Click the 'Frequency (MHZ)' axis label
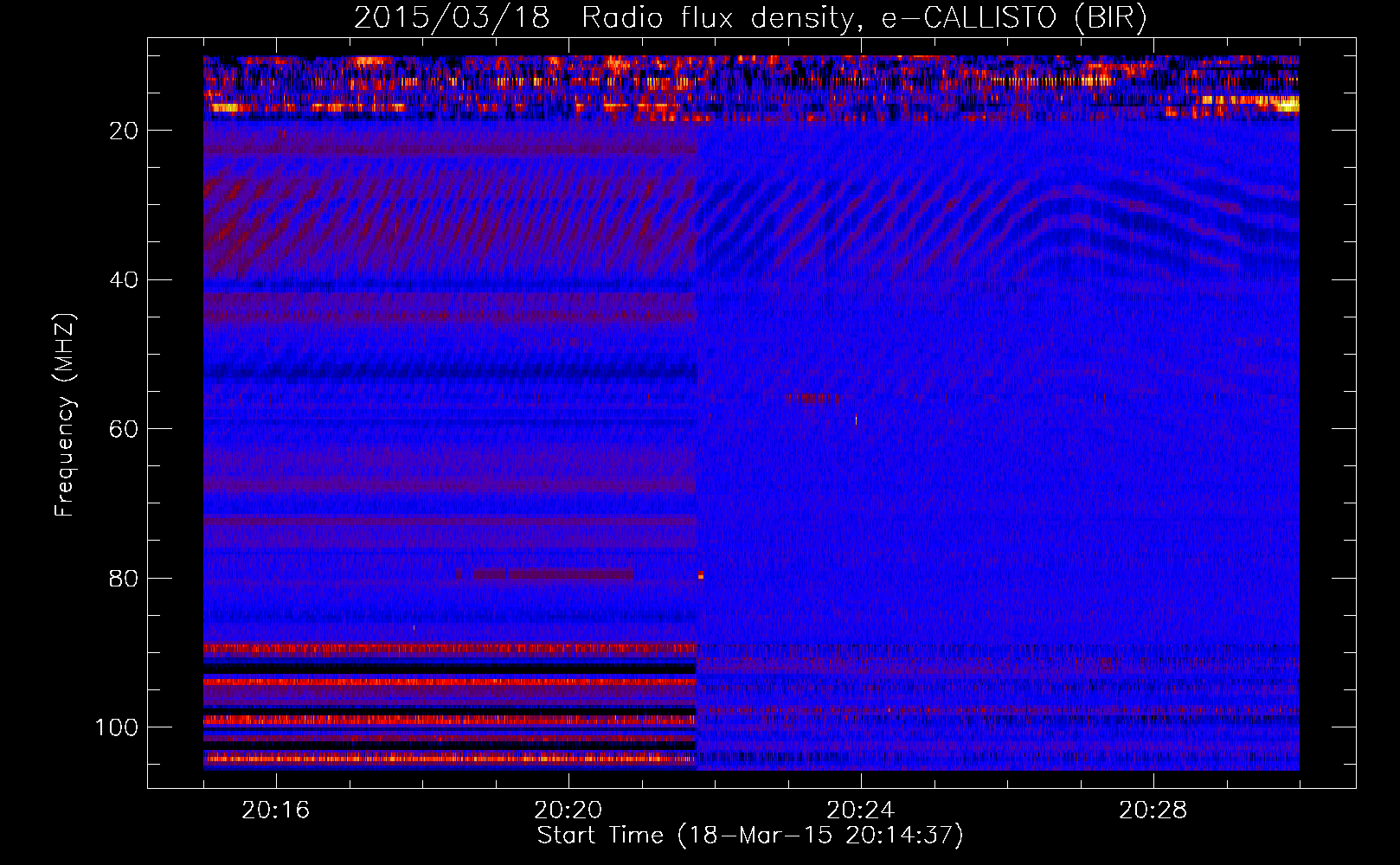1400x865 pixels. 65,415
